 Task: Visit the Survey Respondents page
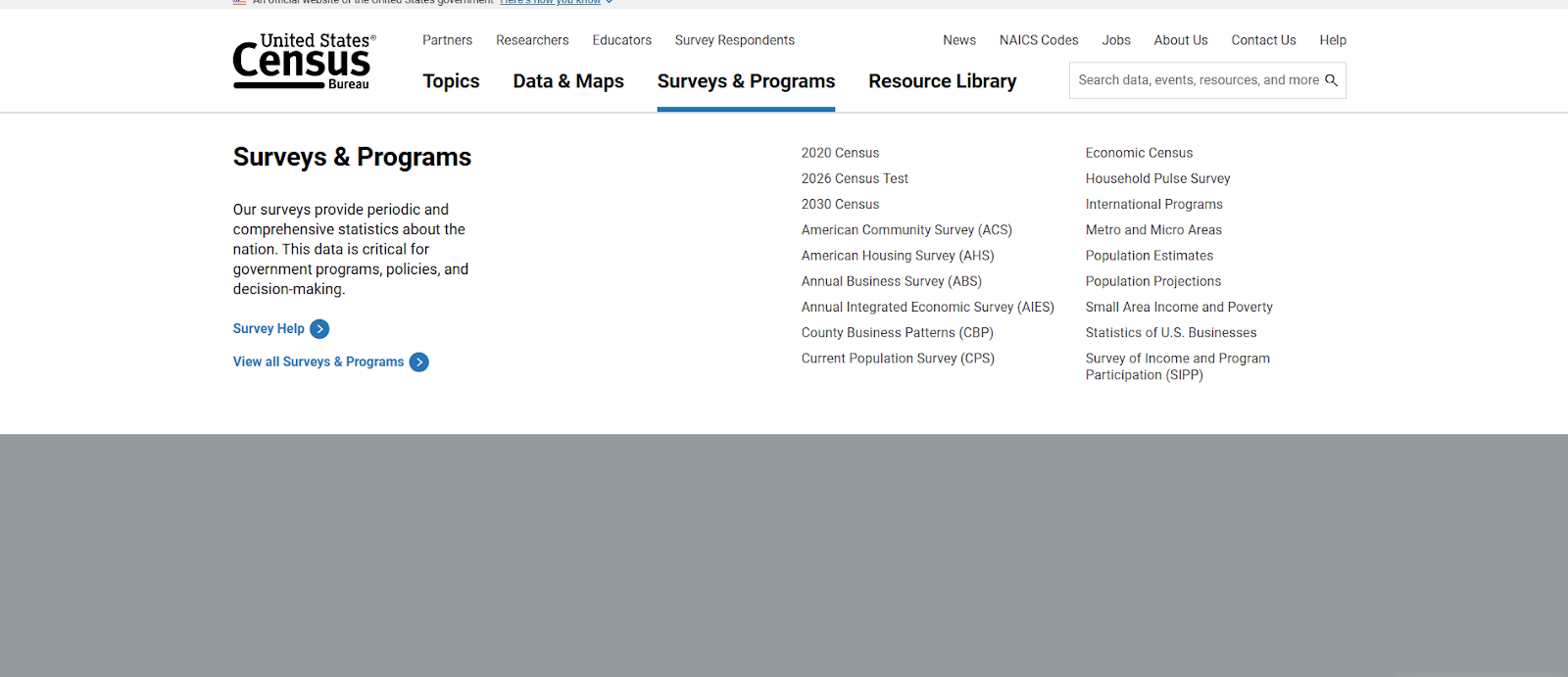point(734,40)
